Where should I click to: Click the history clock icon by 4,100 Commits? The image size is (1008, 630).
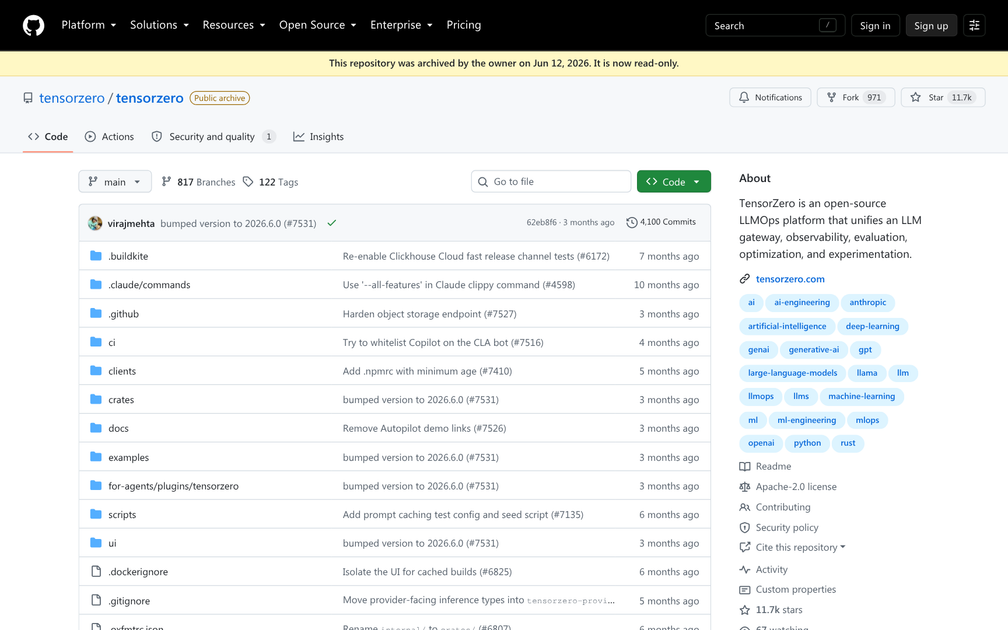(632, 222)
